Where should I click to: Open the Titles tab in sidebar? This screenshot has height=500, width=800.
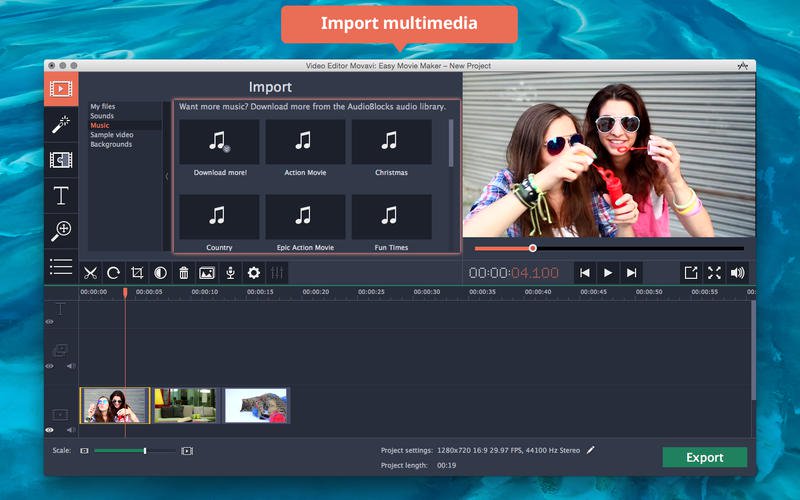coord(61,195)
